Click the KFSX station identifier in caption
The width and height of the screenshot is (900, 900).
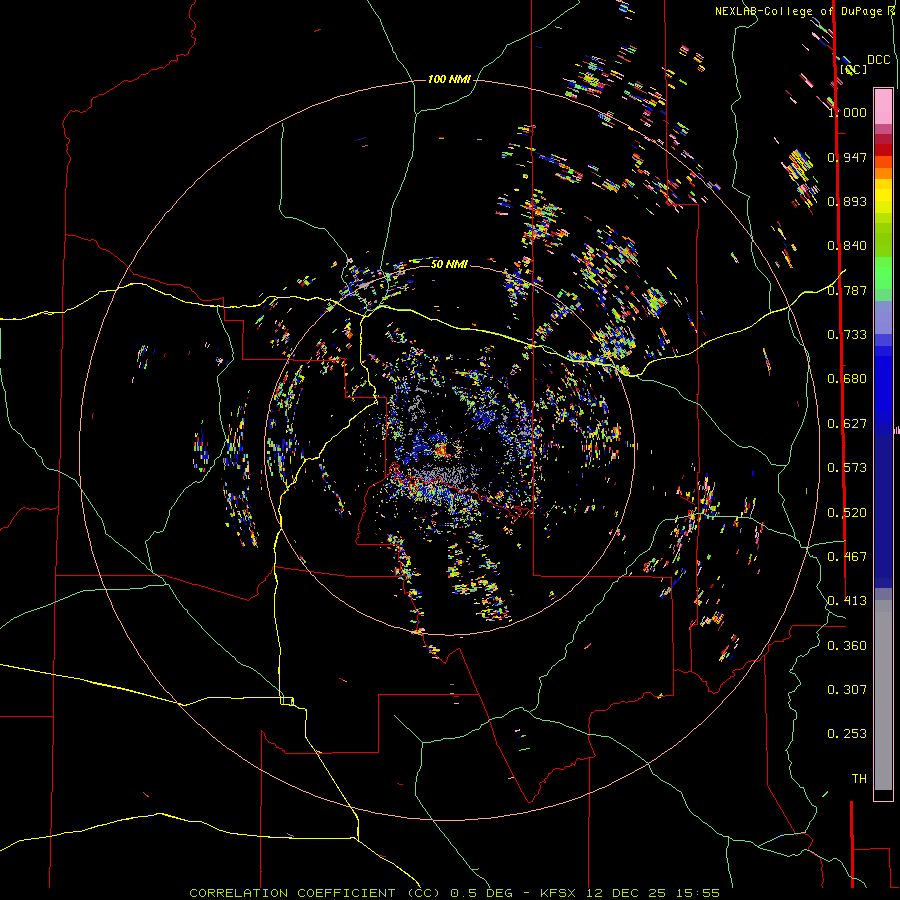pyautogui.click(x=559, y=893)
